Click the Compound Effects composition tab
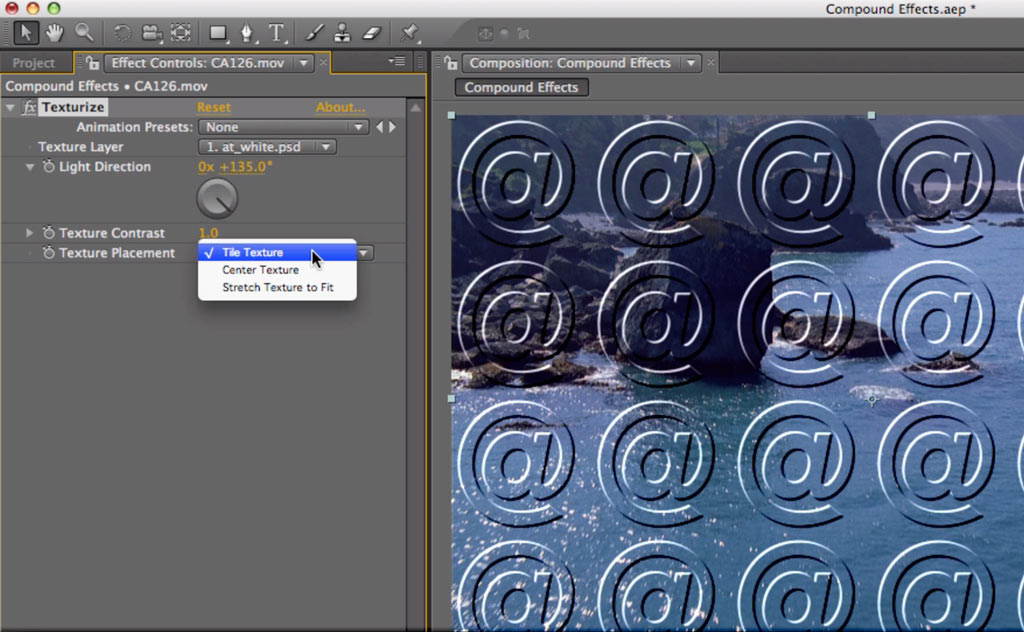The image size is (1024, 632). [x=521, y=87]
